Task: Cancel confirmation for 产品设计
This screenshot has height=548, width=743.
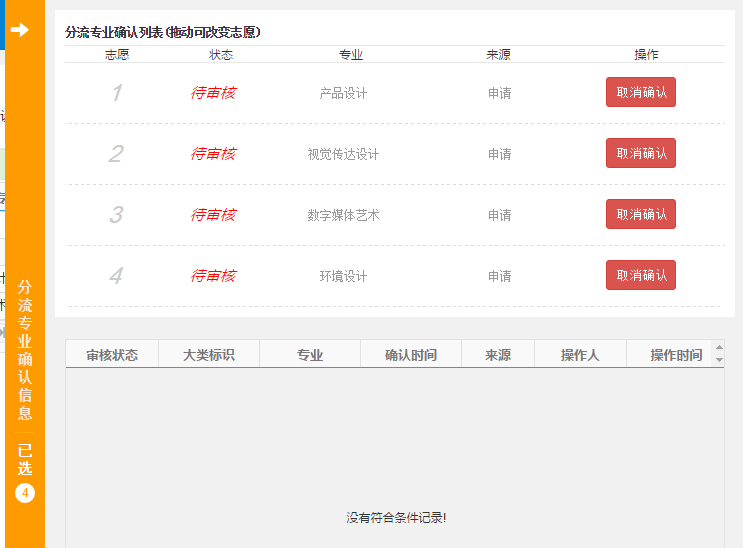Action: (x=640, y=92)
